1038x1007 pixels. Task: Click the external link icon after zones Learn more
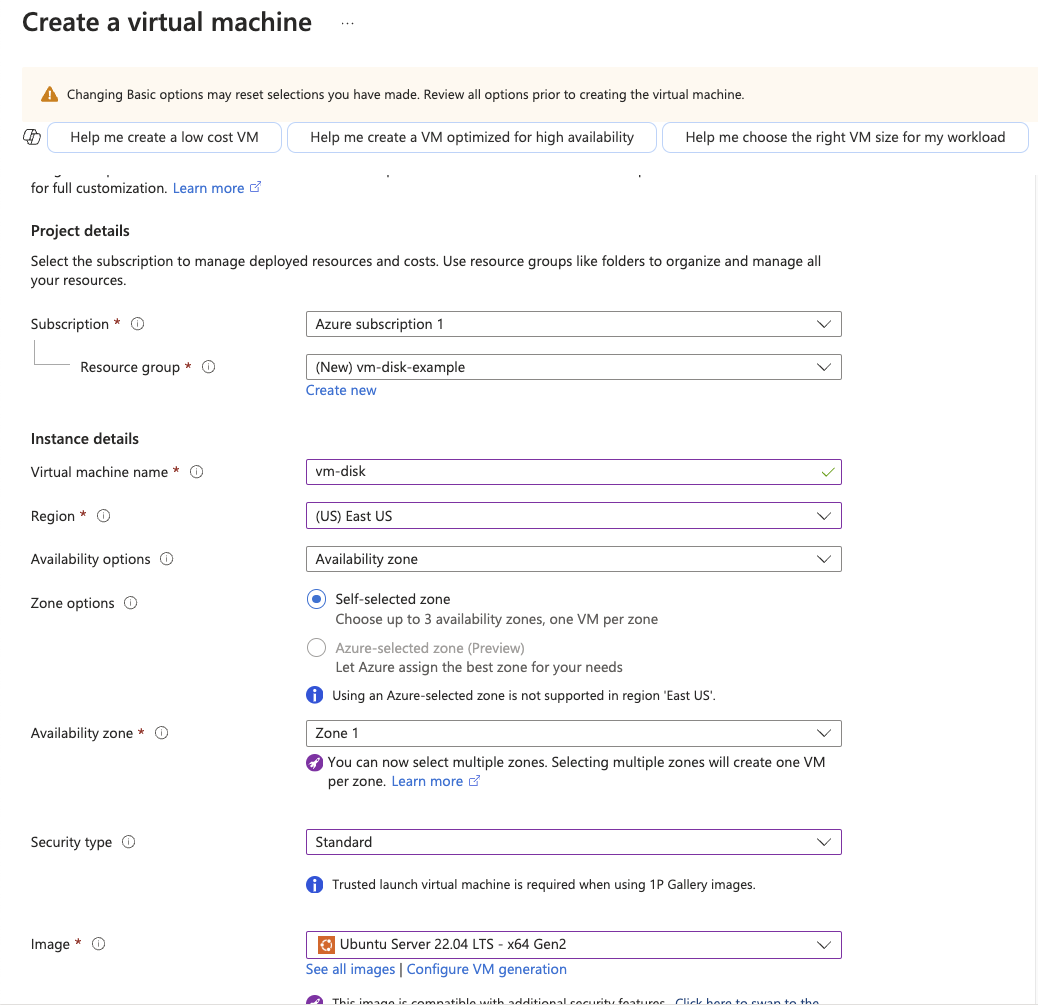click(x=474, y=781)
